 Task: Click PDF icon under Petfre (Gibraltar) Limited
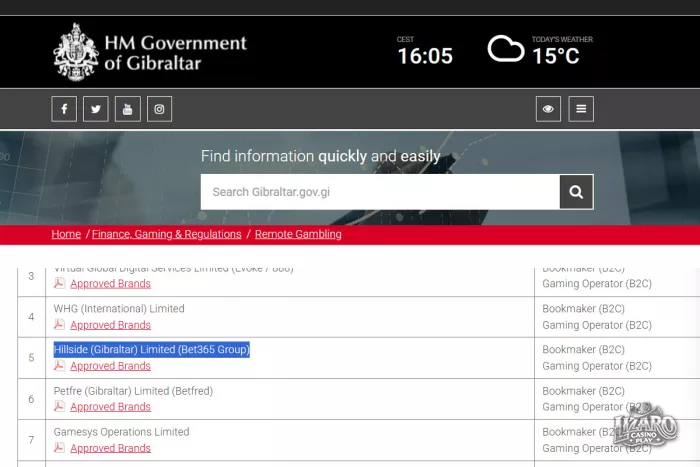click(x=59, y=407)
